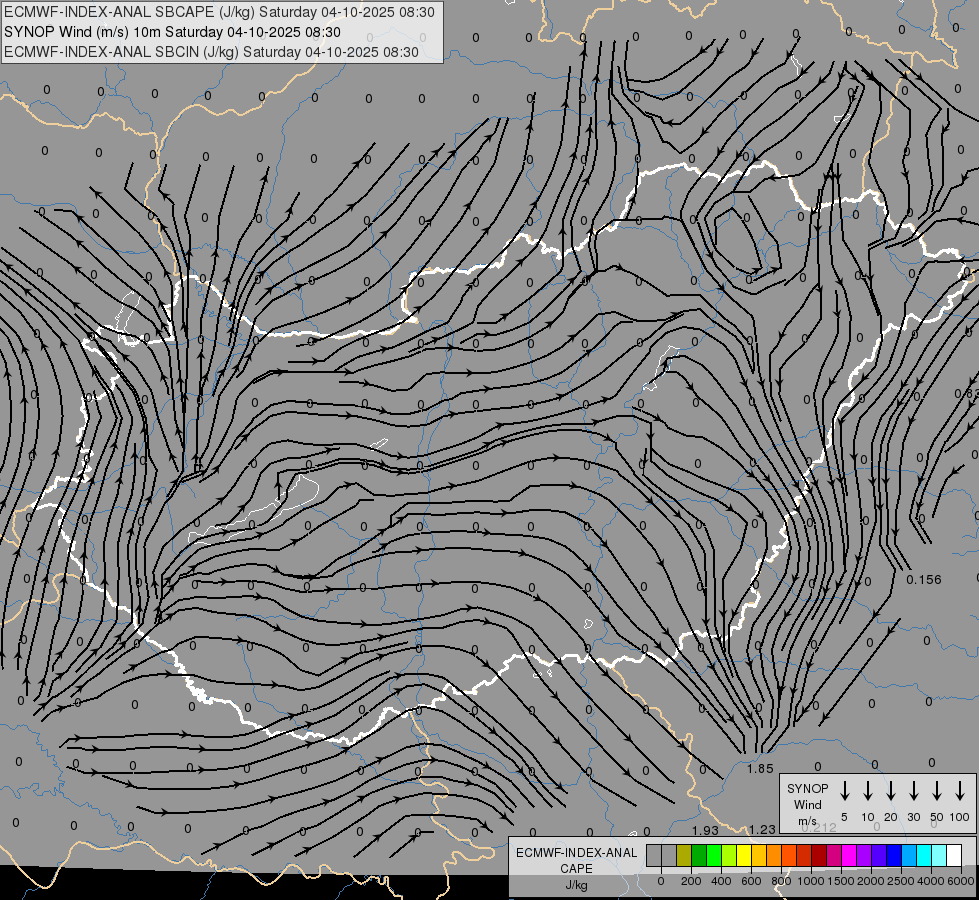Click the 1500 tick label on CAPE scale
This screenshot has width=979, height=900.
pyautogui.click(x=841, y=881)
